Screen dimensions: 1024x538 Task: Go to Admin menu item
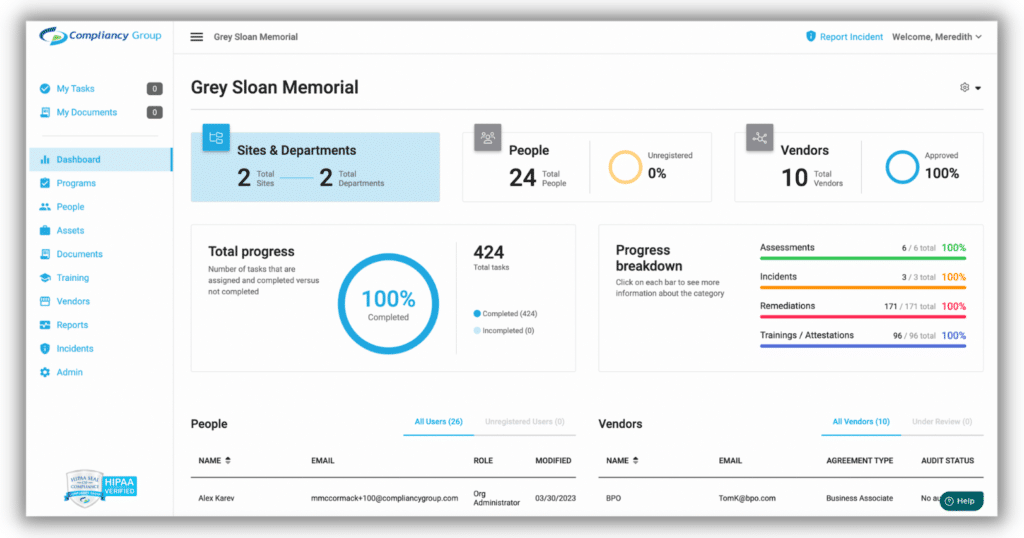69,372
